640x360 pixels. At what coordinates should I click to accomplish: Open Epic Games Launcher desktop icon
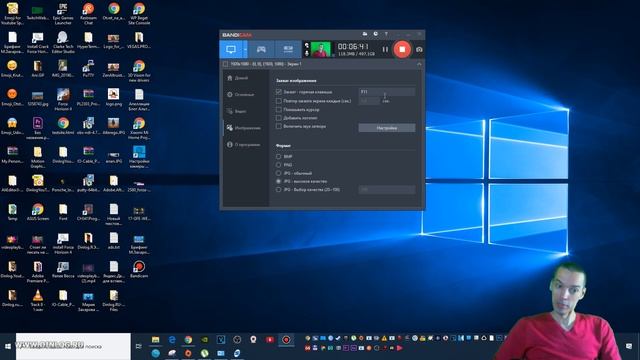[63, 13]
